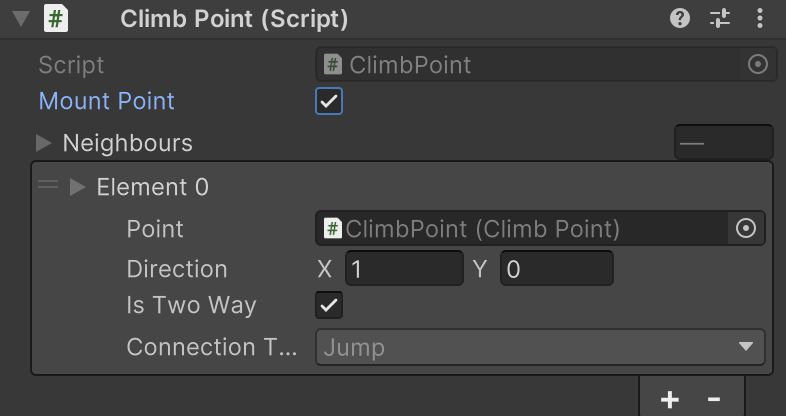Toggle the Is Two Way checkbox

click(x=329, y=305)
